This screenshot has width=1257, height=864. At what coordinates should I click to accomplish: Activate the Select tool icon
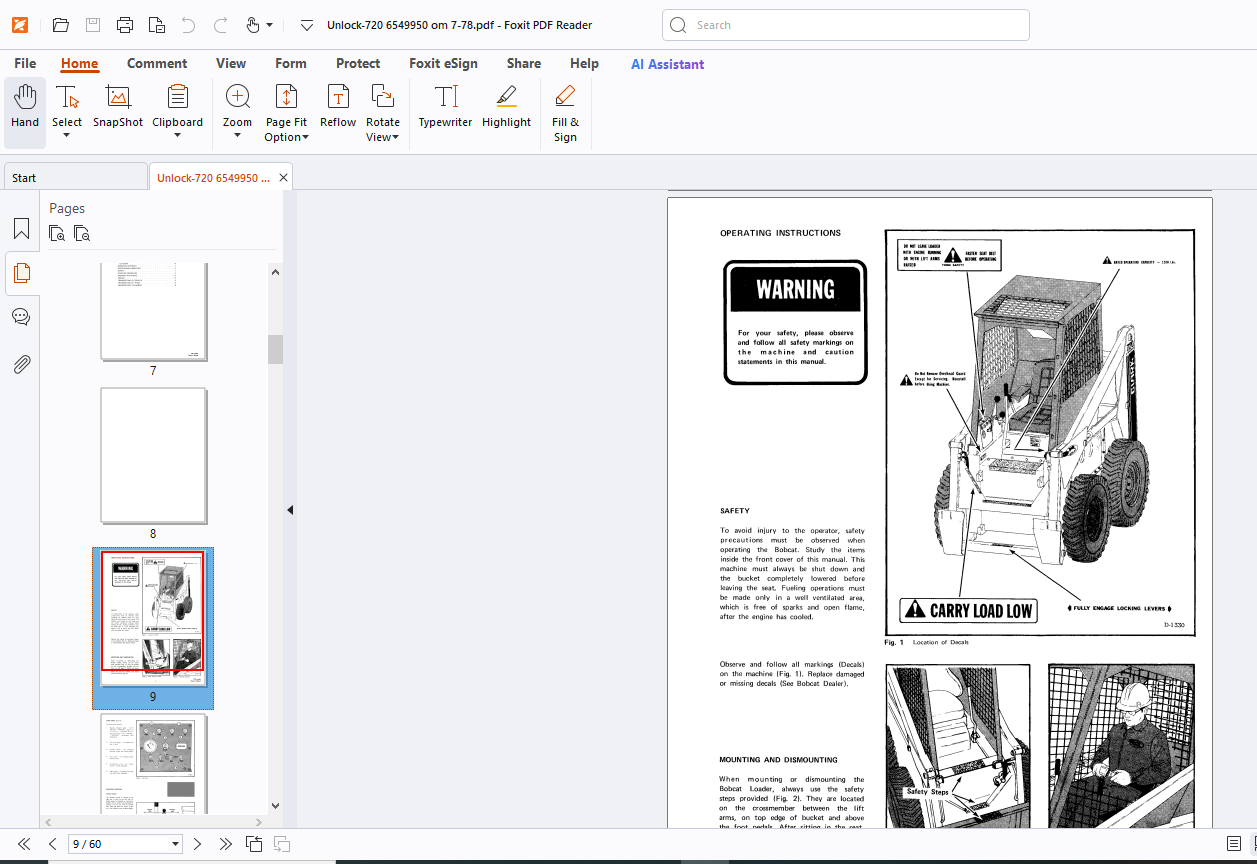pos(67,97)
